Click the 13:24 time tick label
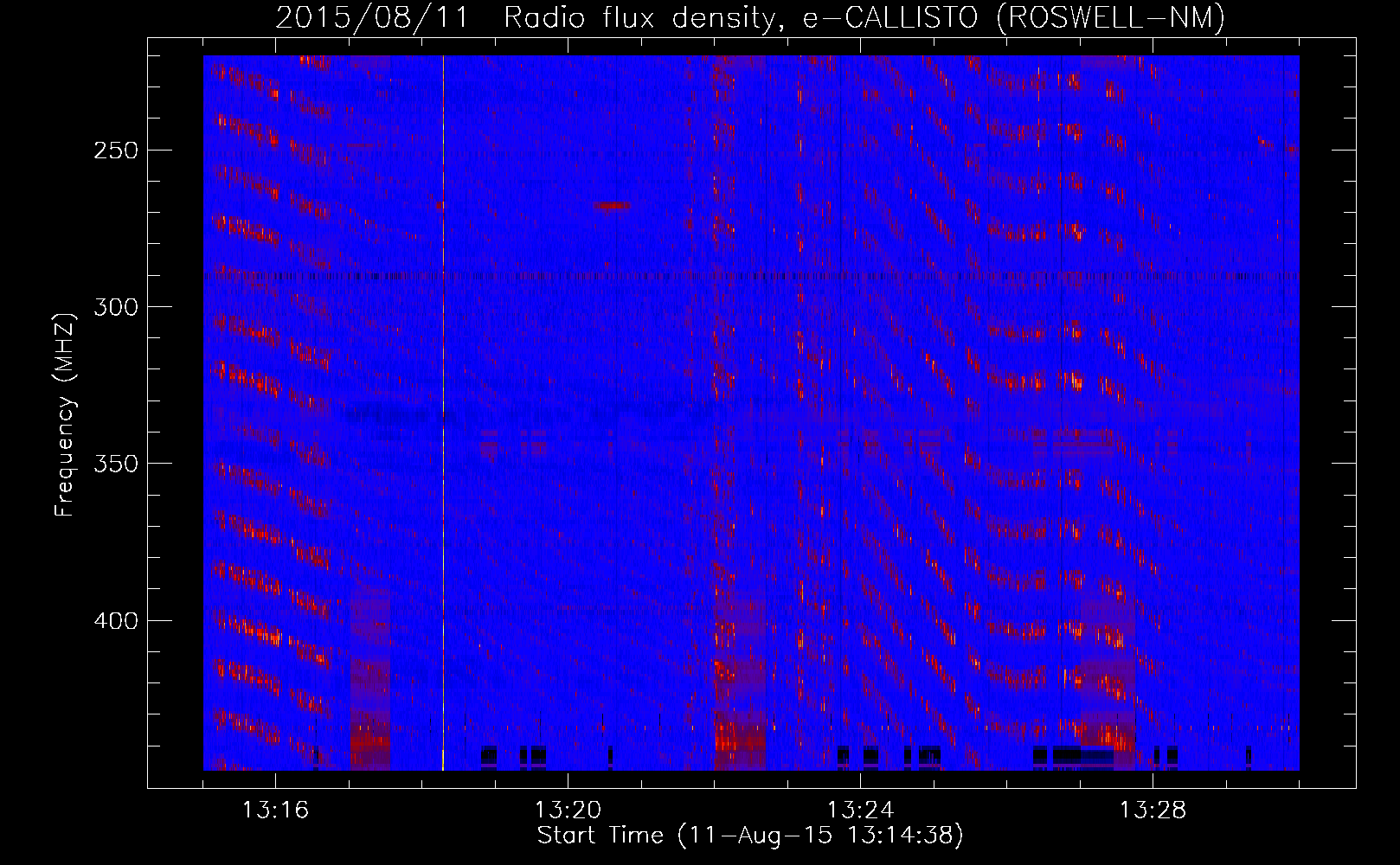The height and width of the screenshot is (865, 1400). (860, 811)
